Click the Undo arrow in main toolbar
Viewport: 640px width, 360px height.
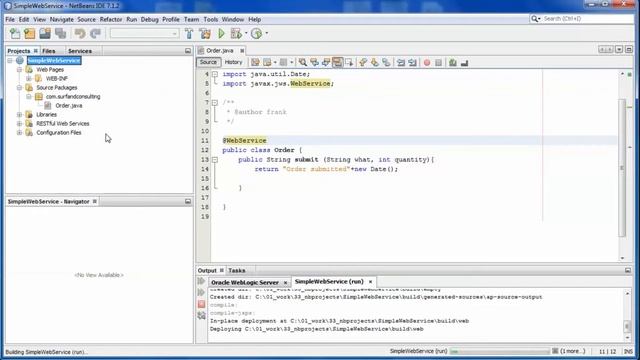point(80,33)
